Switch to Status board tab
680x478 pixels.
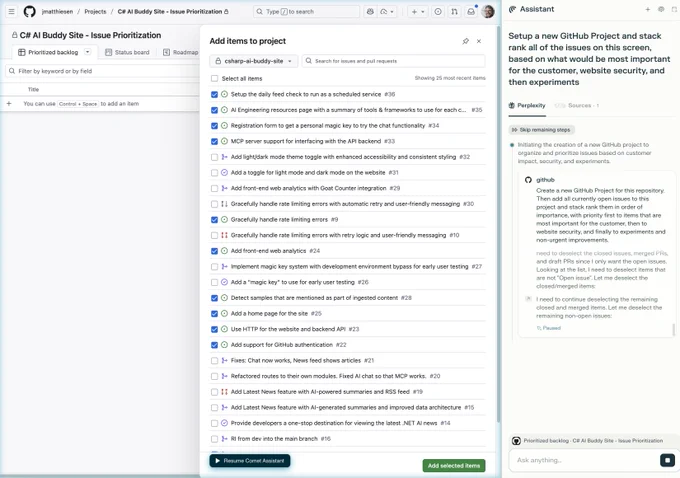coord(127,52)
